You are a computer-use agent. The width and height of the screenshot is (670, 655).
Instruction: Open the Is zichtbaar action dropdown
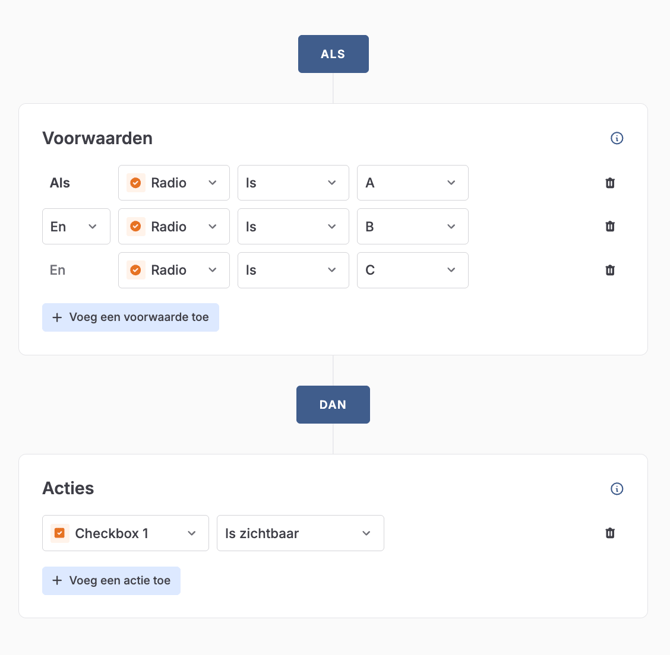click(x=300, y=533)
